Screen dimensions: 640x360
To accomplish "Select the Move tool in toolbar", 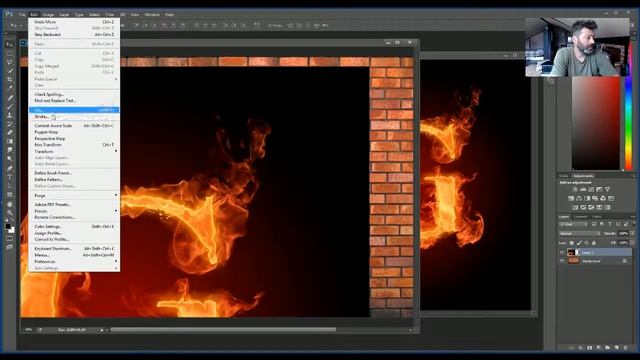I will pyautogui.click(x=9, y=44).
